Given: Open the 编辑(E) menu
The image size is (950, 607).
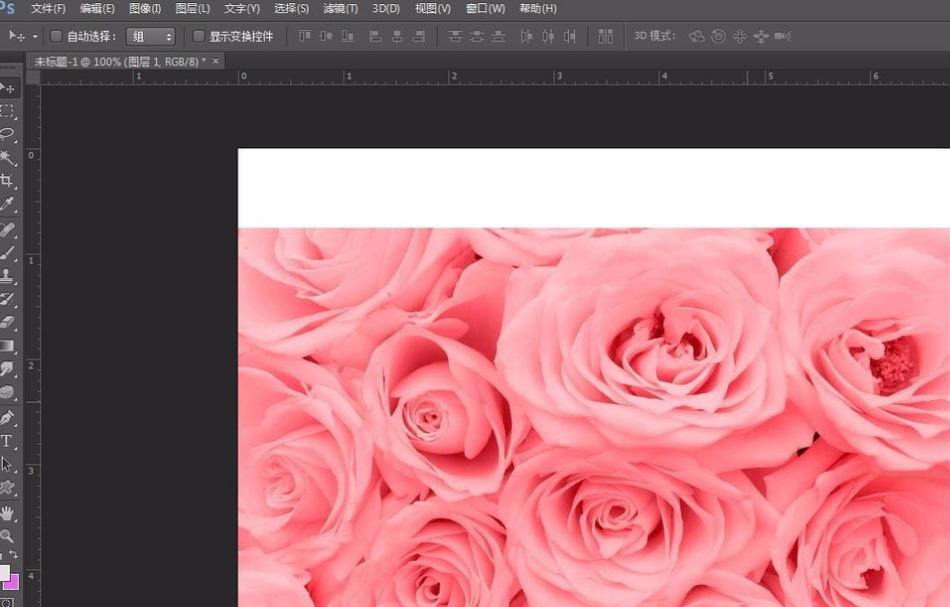Looking at the screenshot, I should point(97,8).
